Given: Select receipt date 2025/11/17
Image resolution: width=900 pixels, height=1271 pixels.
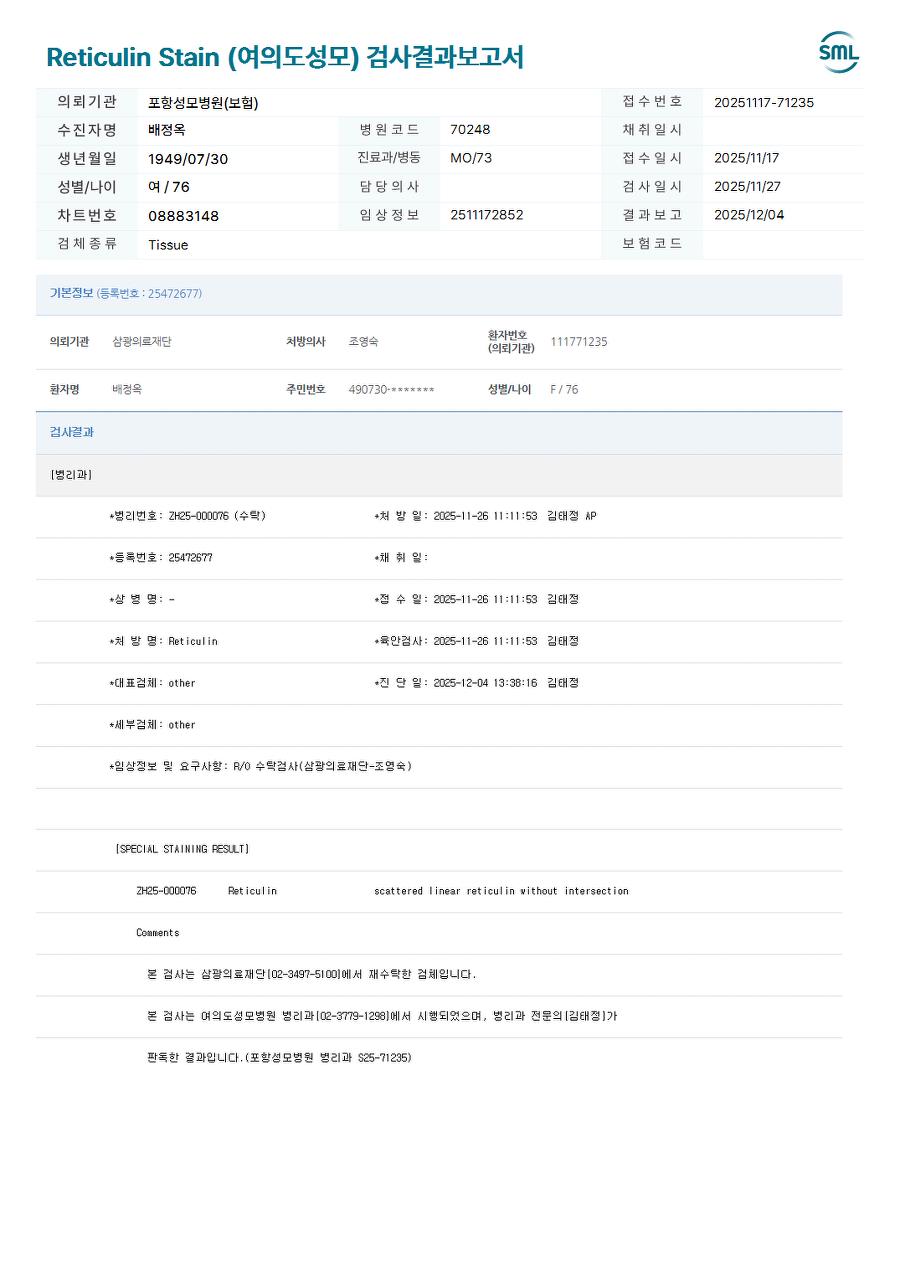Looking at the screenshot, I should pos(747,158).
